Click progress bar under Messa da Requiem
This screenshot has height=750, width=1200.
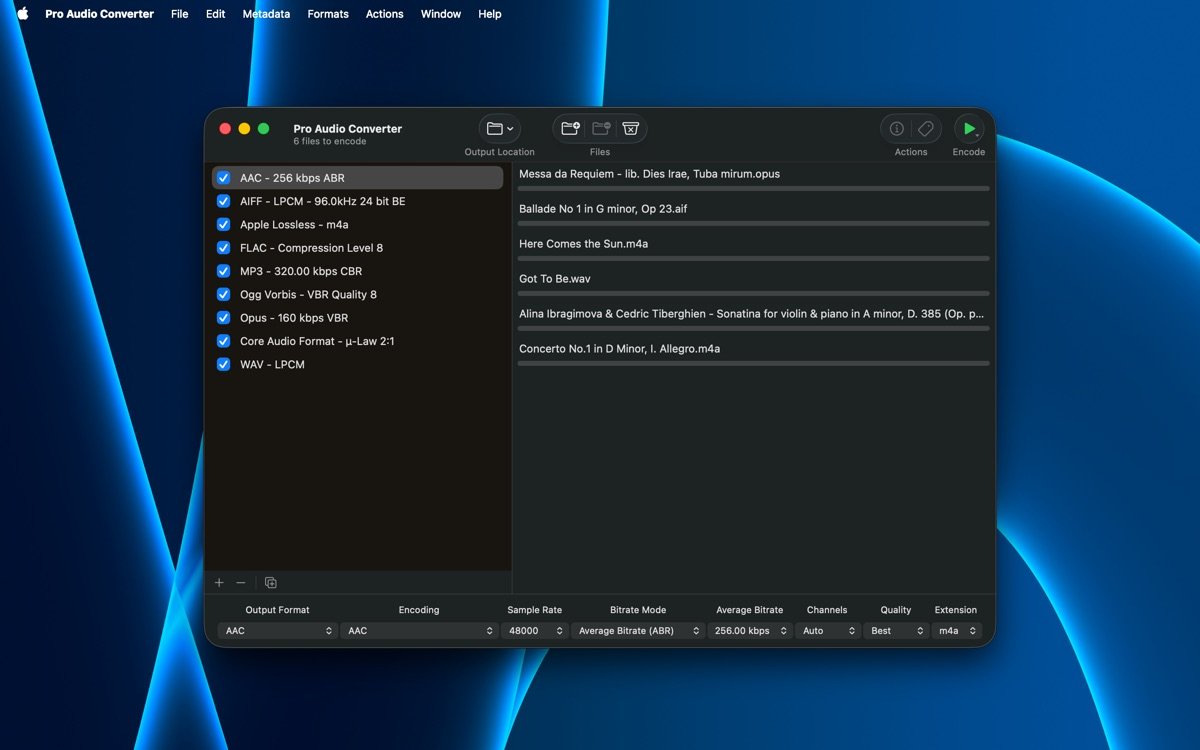[753, 188]
